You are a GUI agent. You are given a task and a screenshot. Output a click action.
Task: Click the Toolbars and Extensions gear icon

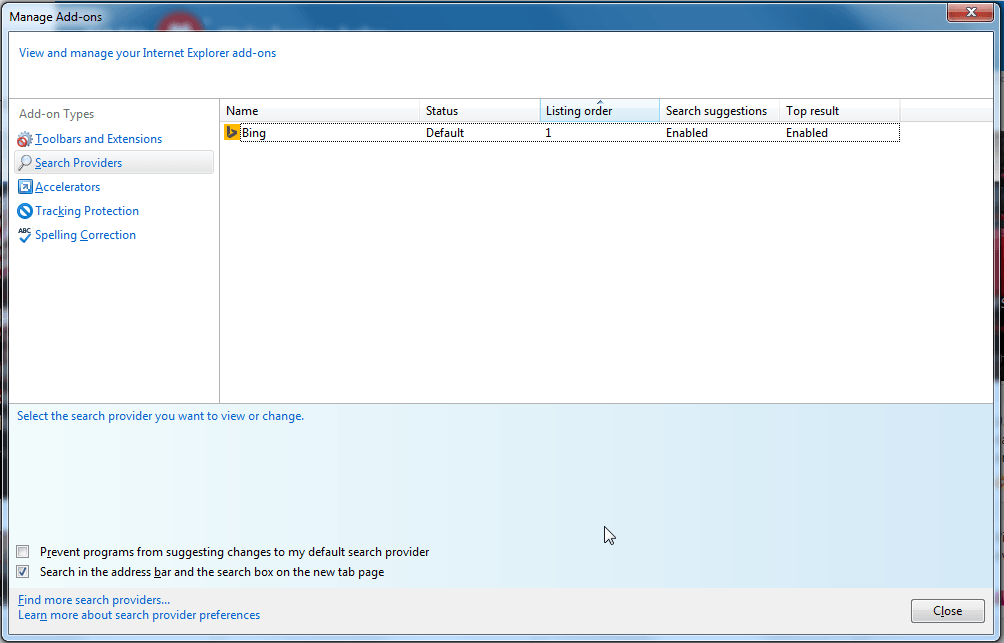pos(24,139)
